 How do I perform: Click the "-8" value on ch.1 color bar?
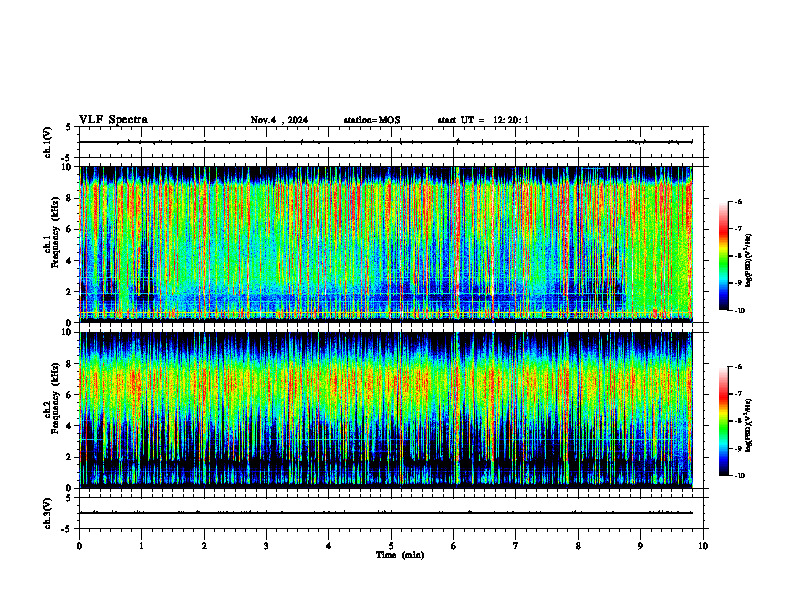(738, 257)
